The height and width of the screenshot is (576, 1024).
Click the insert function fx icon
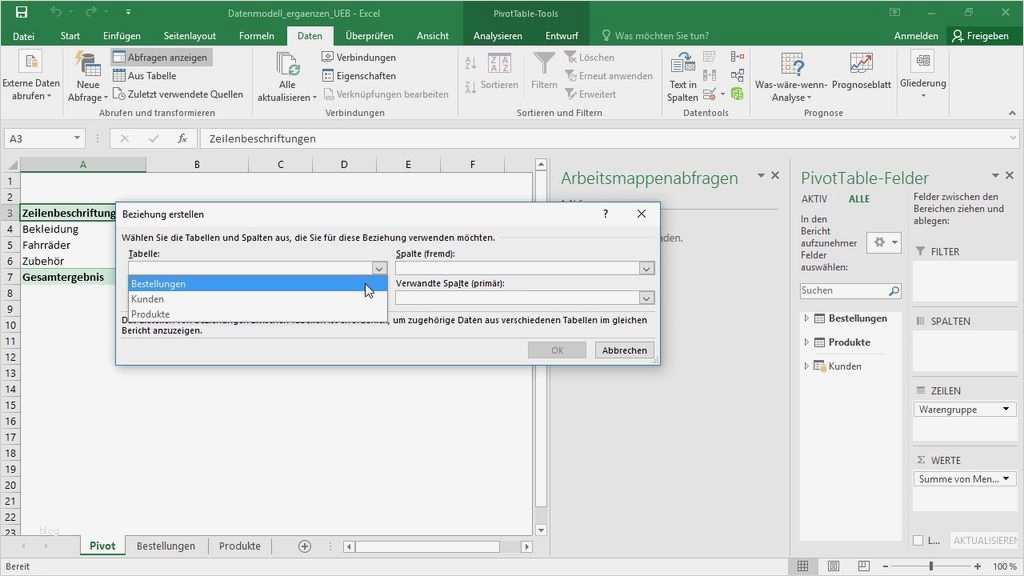click(x=182, y=138)
